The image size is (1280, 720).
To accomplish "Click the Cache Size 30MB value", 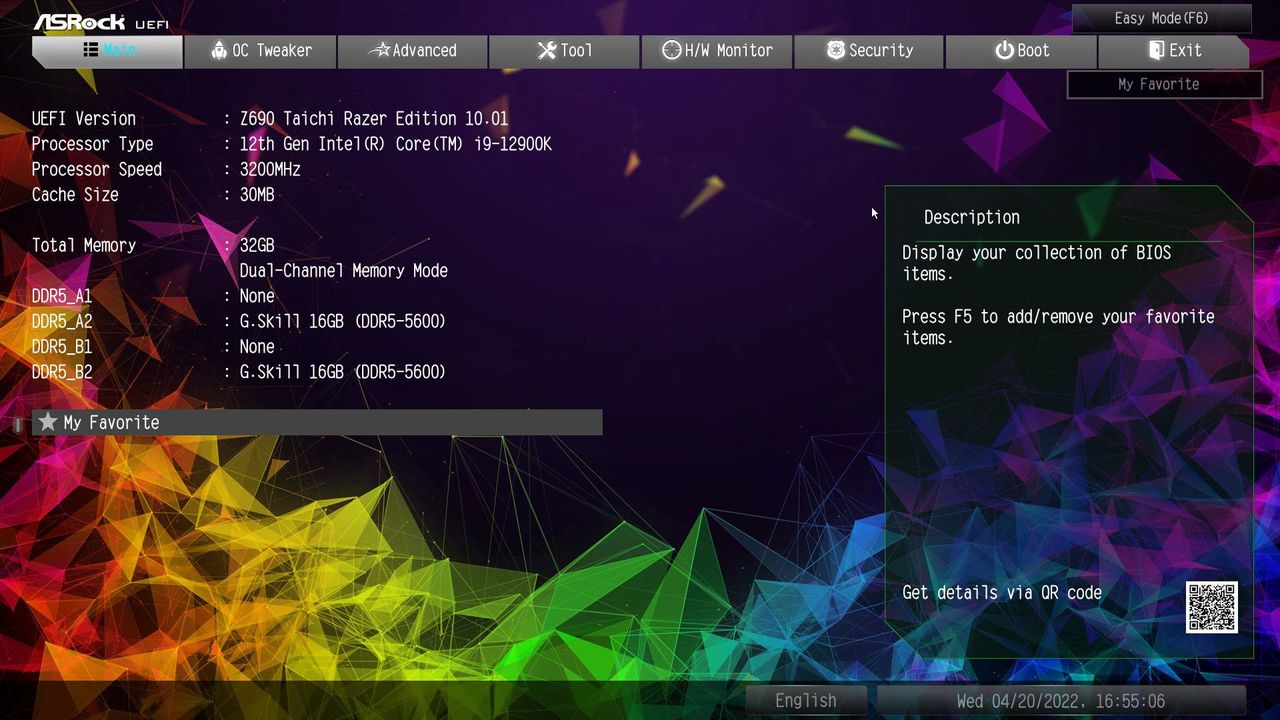I will (x=257, y=195).
